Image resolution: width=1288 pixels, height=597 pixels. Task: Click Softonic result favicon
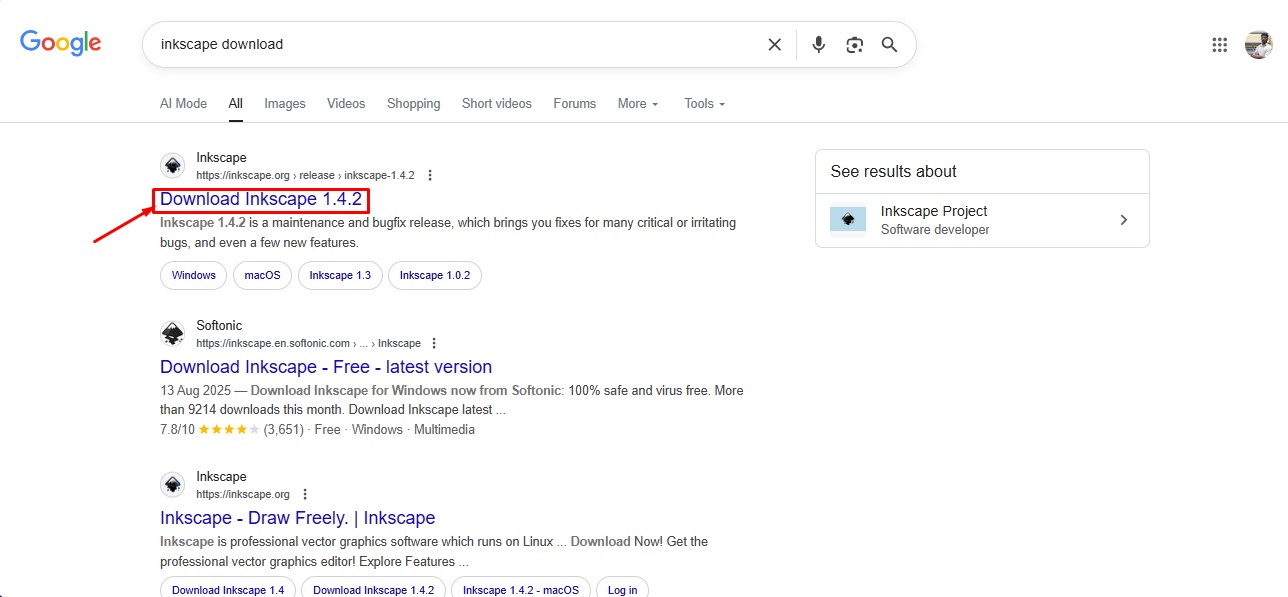pos(173,334)
